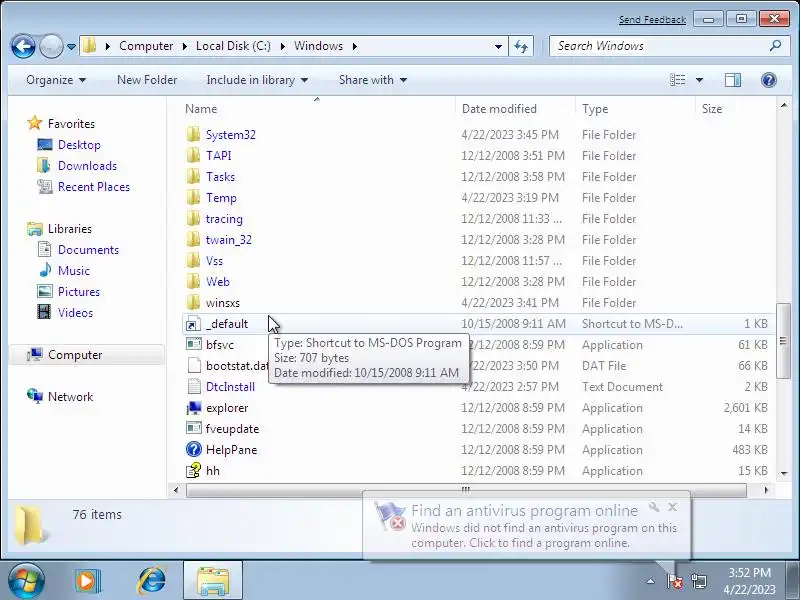Screen dimensions: 800x600
Task: Select the Web folder icon
Action: click(193, 282)
